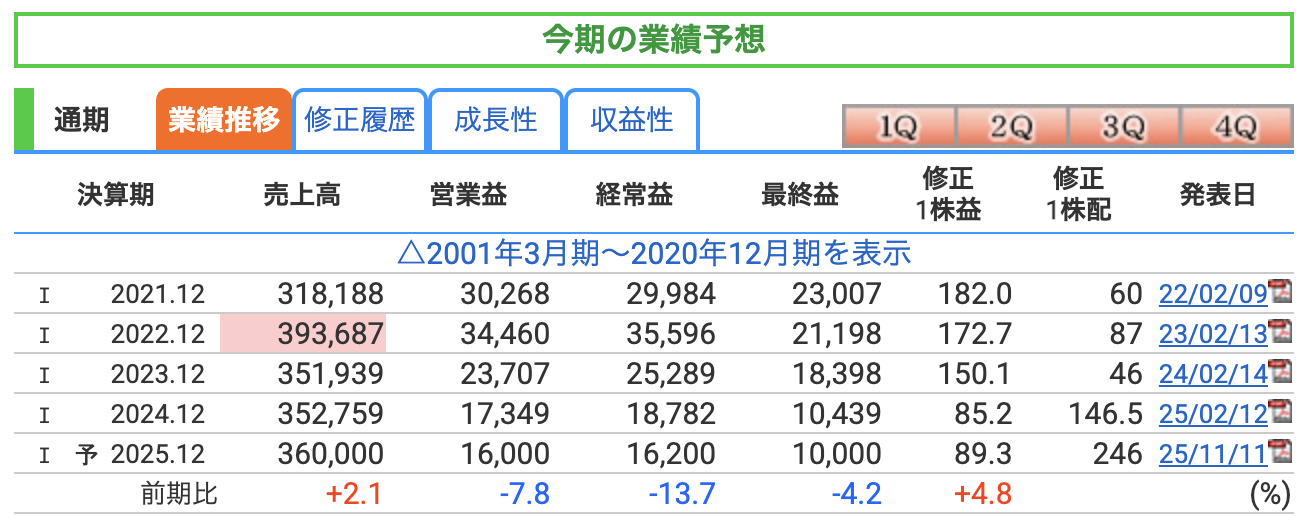Switch to the 業績推移 tab
This screenshot has width=1304, height=516.
(223, 121)
